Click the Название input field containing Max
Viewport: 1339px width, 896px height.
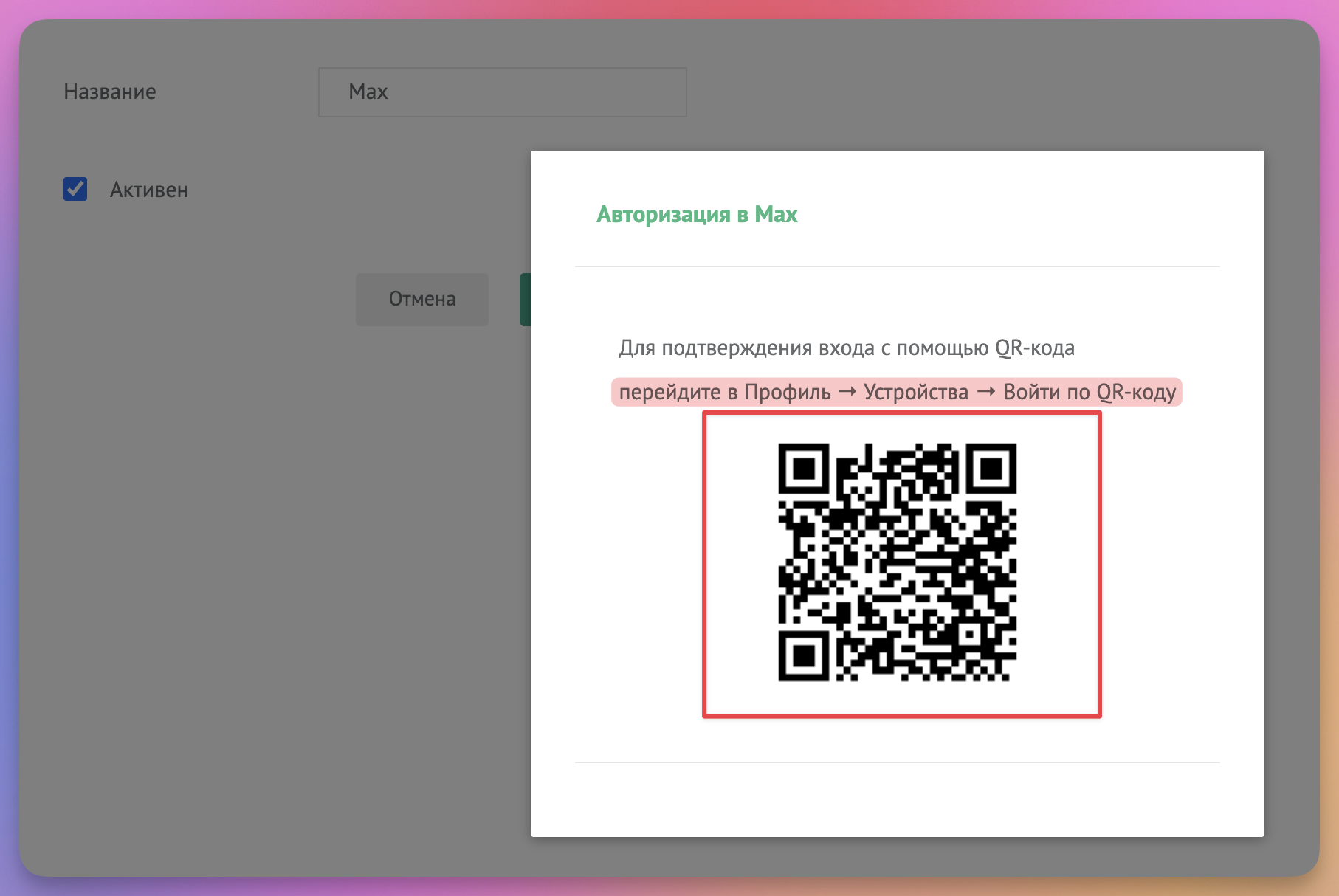[x=503, y=92]
